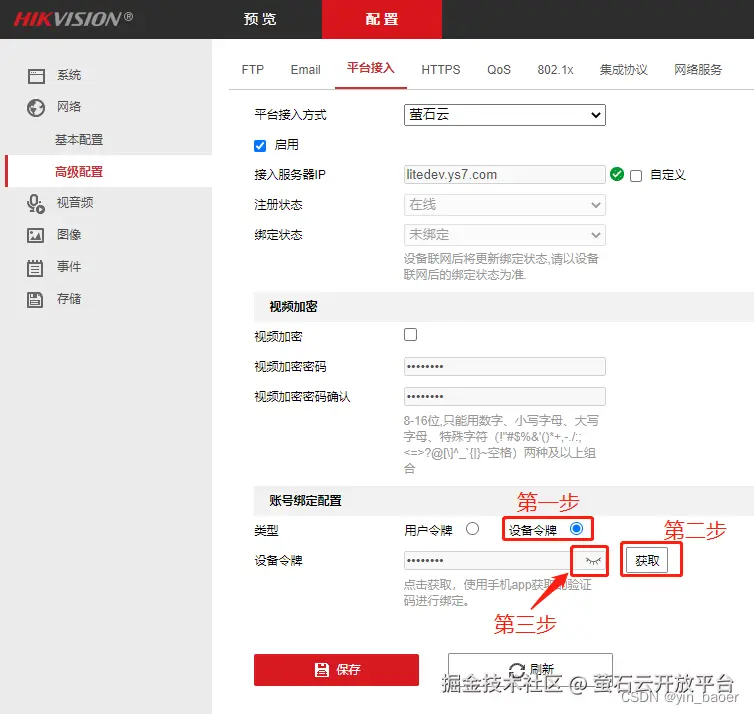Image resolution: width=754 pixels, height=714 pixels.
Task: Click the Hikvision logo
Action: pos(74,19)
